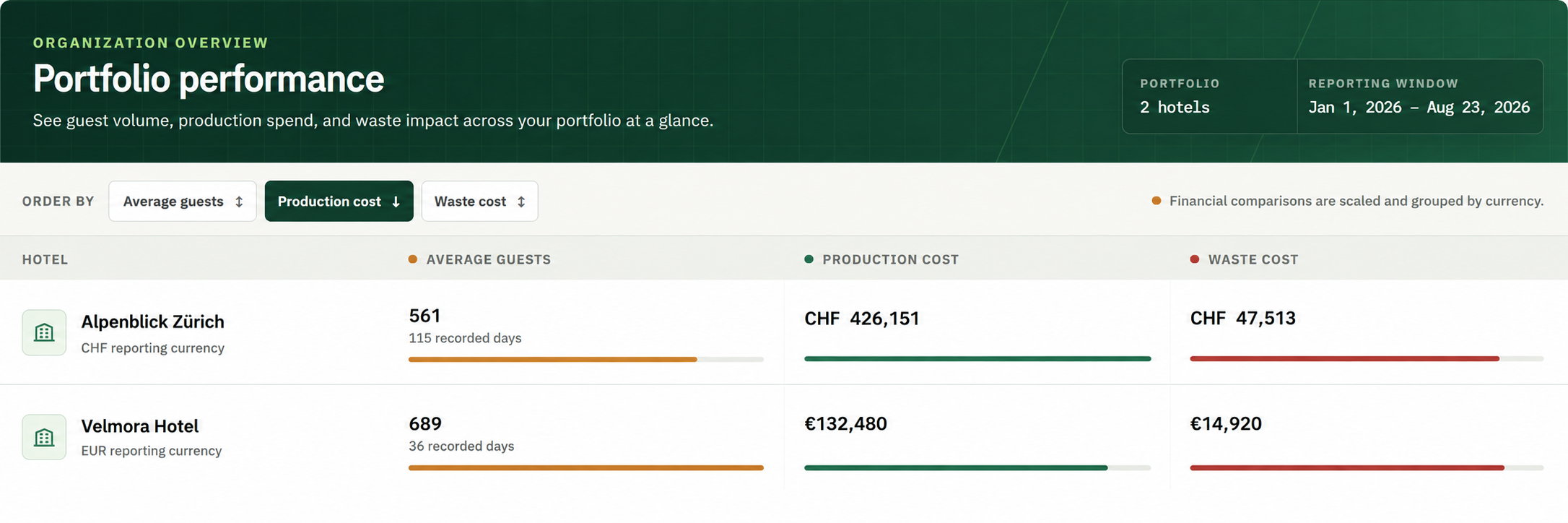The height and width of the screenshot is (523, 1568).
Task: Click 'EUR reporting currency' text
Action: click(151, 451)
